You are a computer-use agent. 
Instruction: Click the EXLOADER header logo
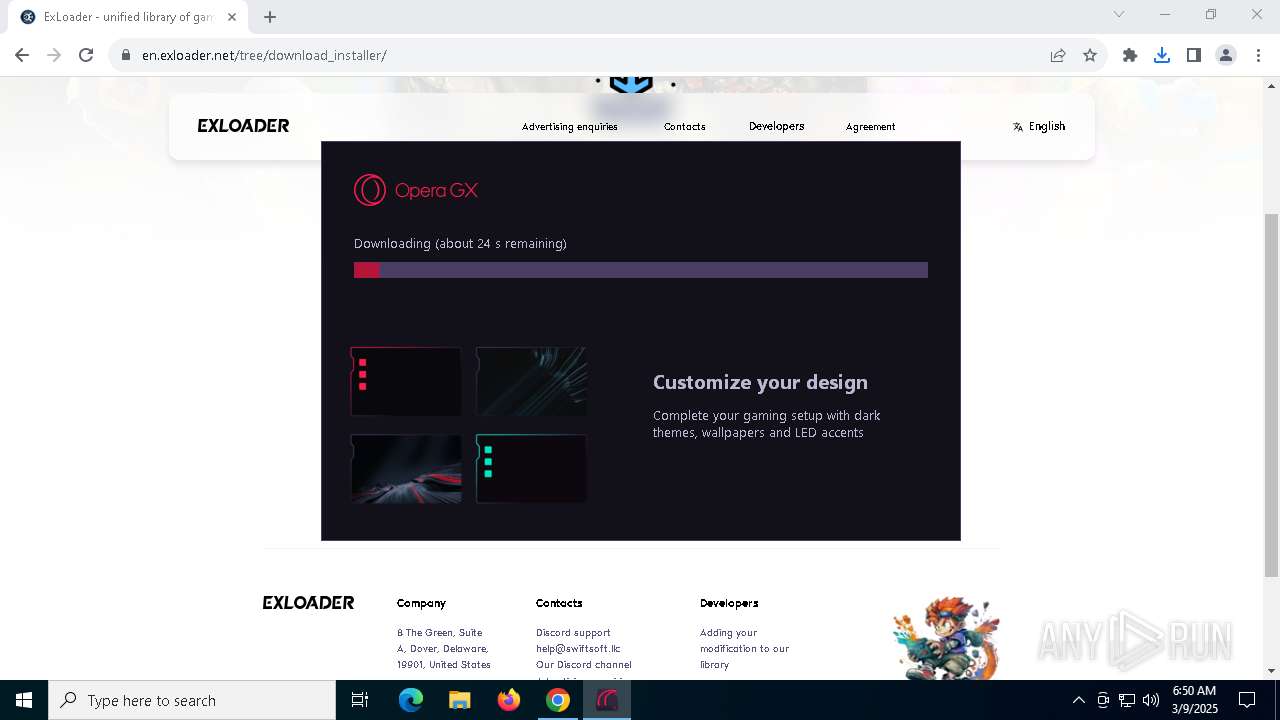tap(243, 126)
